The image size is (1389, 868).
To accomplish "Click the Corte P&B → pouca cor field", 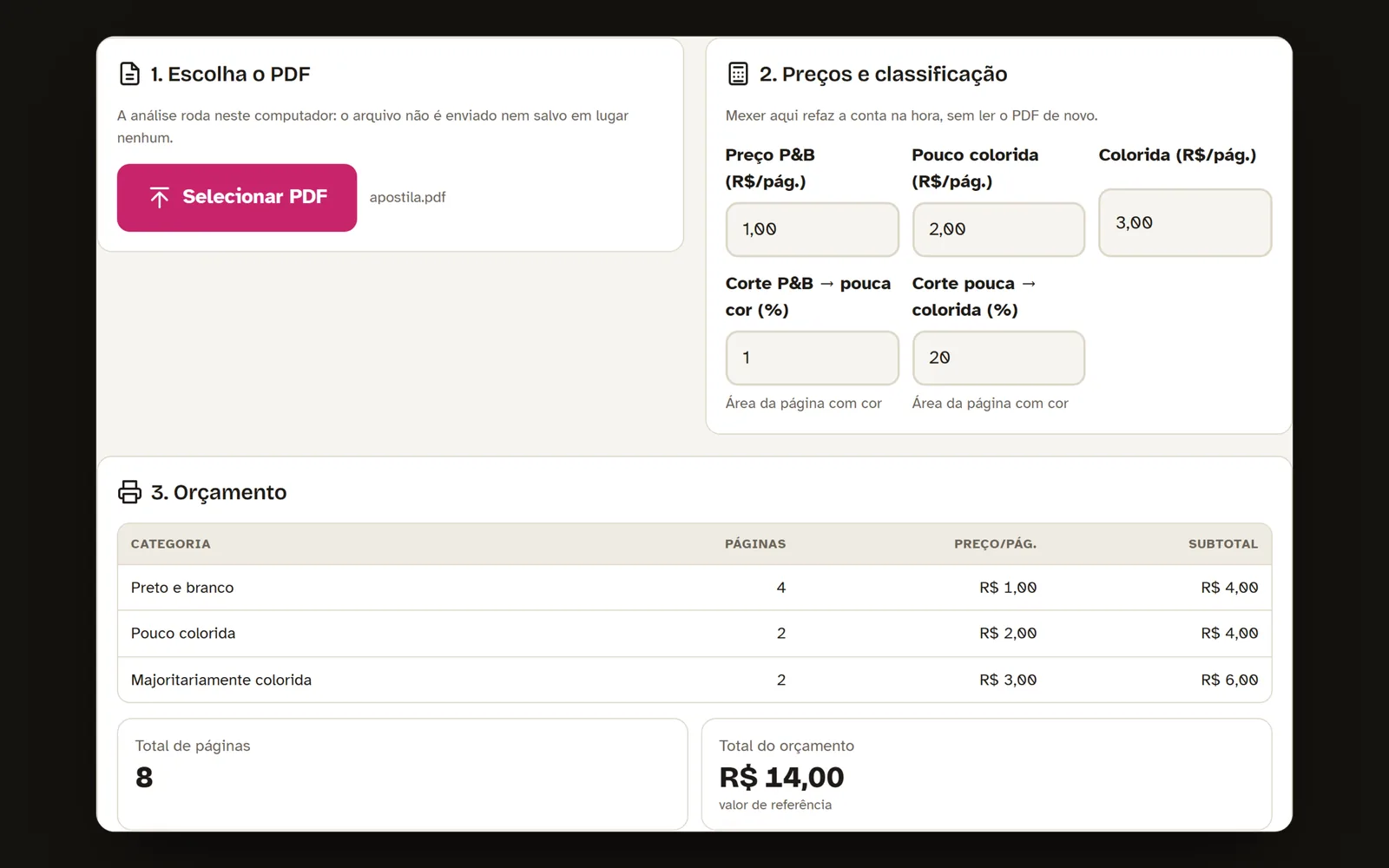I will (x=812, y=358).
